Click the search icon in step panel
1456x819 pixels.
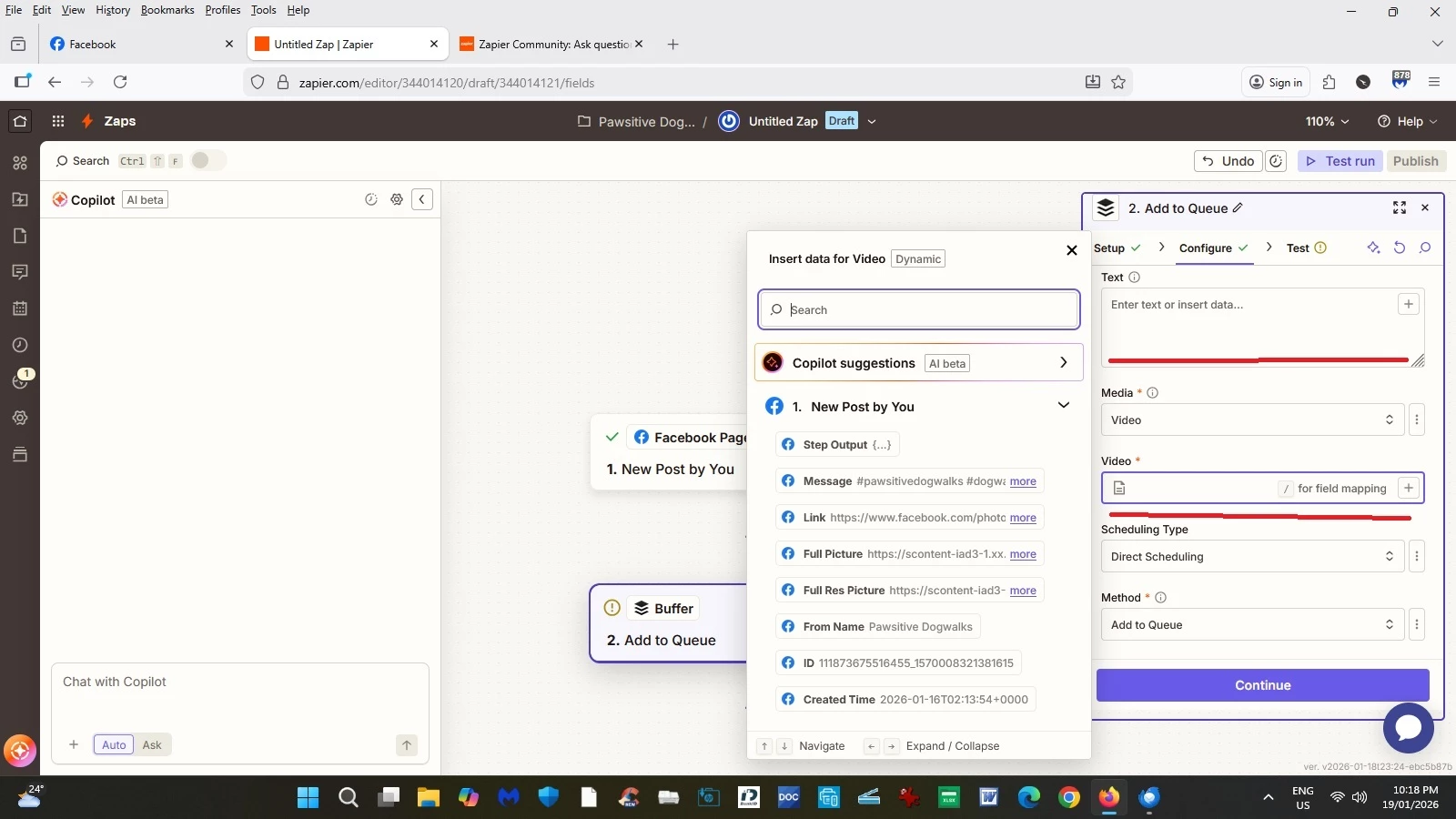pos(1425,248)
